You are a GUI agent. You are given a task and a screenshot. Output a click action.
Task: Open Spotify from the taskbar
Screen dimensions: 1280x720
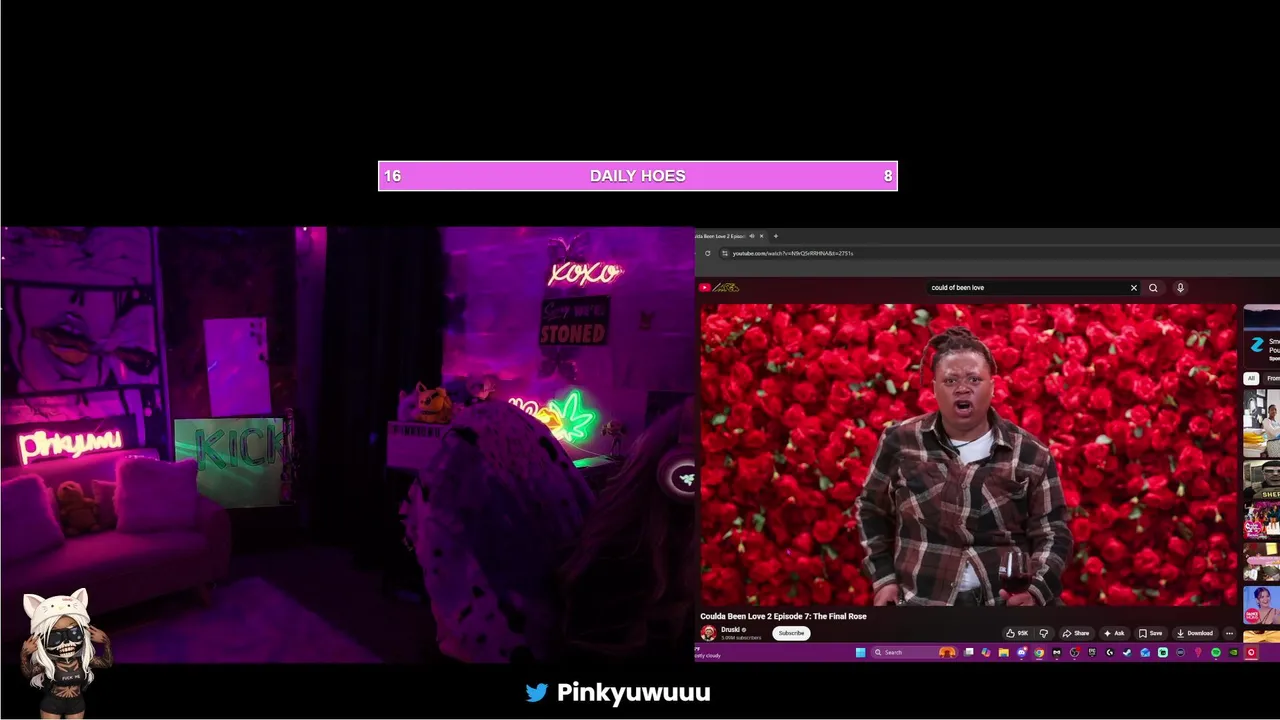coord(1215,652)
